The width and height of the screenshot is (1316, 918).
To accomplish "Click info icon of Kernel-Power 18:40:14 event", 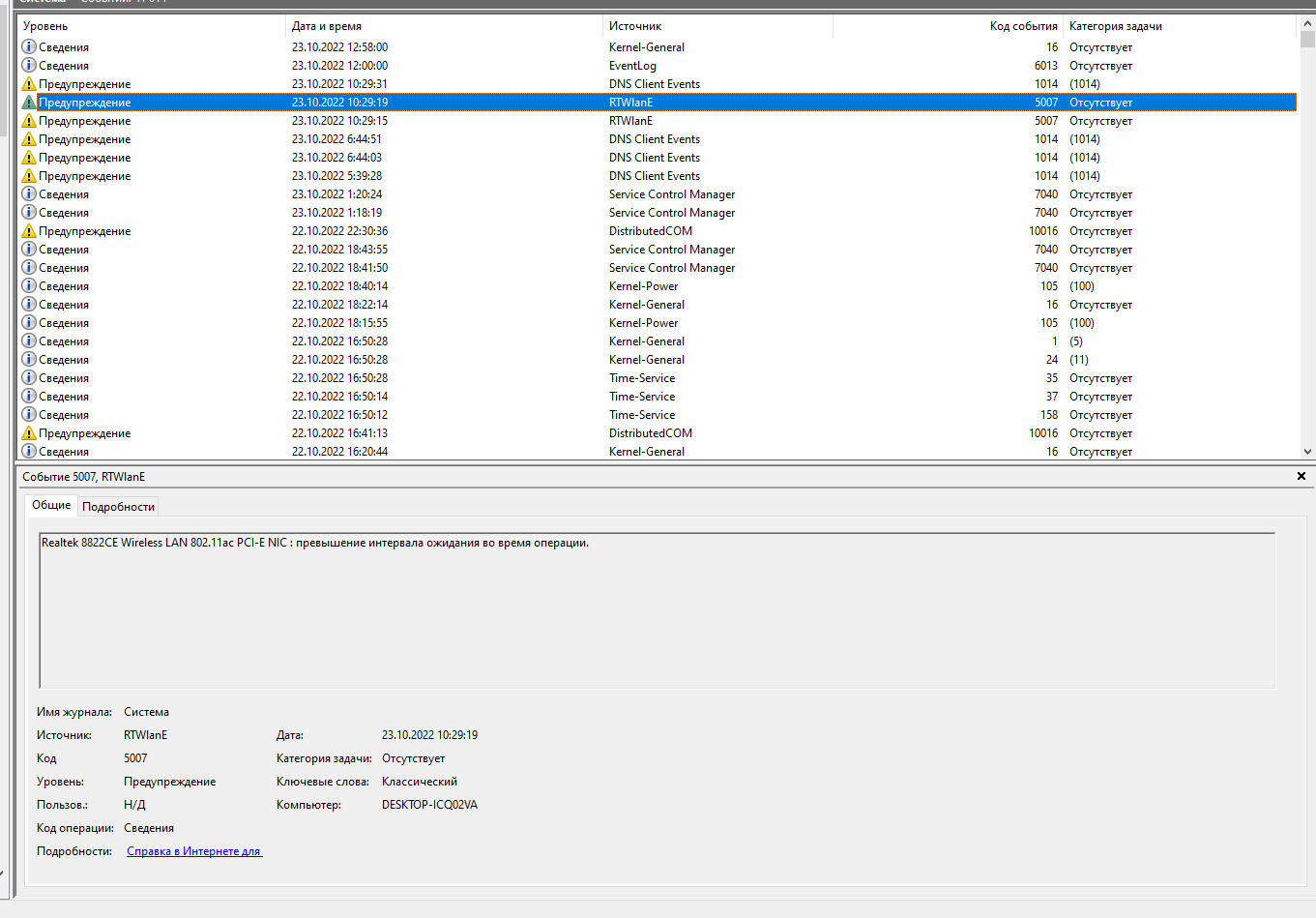I will point(29,286).
